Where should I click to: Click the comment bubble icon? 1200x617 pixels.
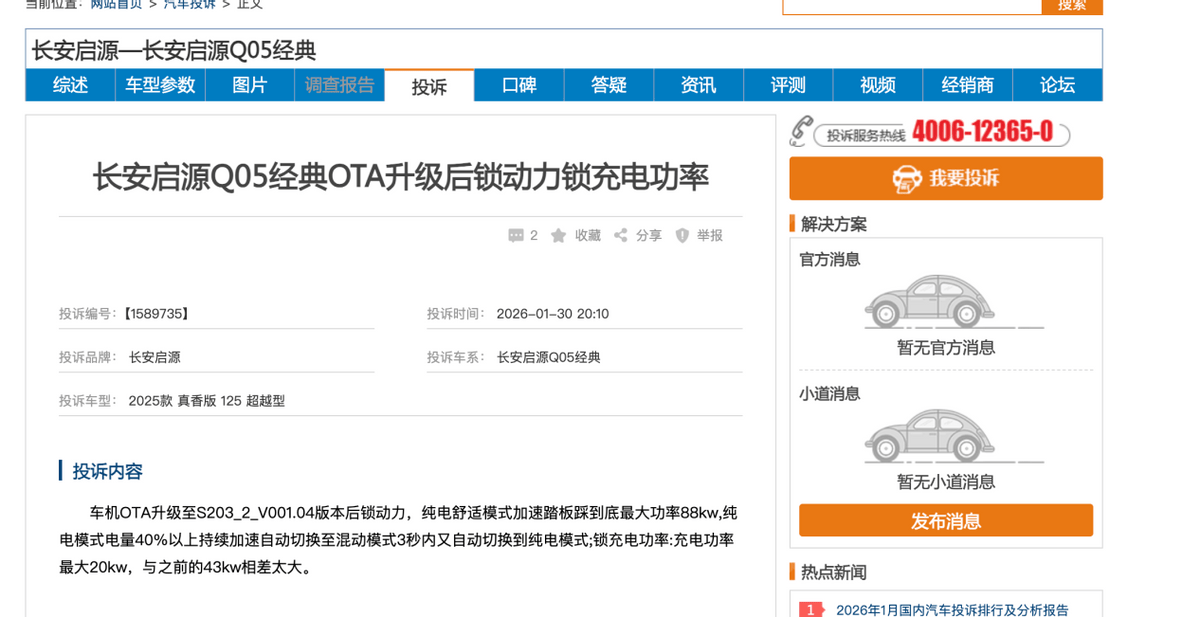[x=516, y=236]
